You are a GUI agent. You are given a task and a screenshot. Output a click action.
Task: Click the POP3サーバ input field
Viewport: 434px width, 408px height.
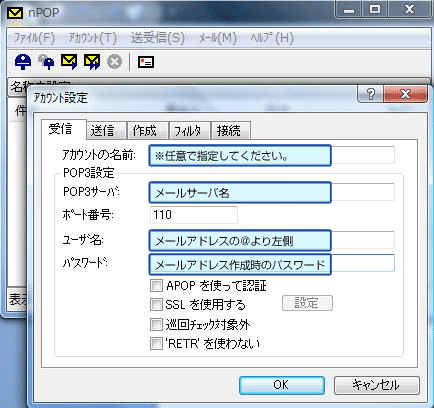272,192
